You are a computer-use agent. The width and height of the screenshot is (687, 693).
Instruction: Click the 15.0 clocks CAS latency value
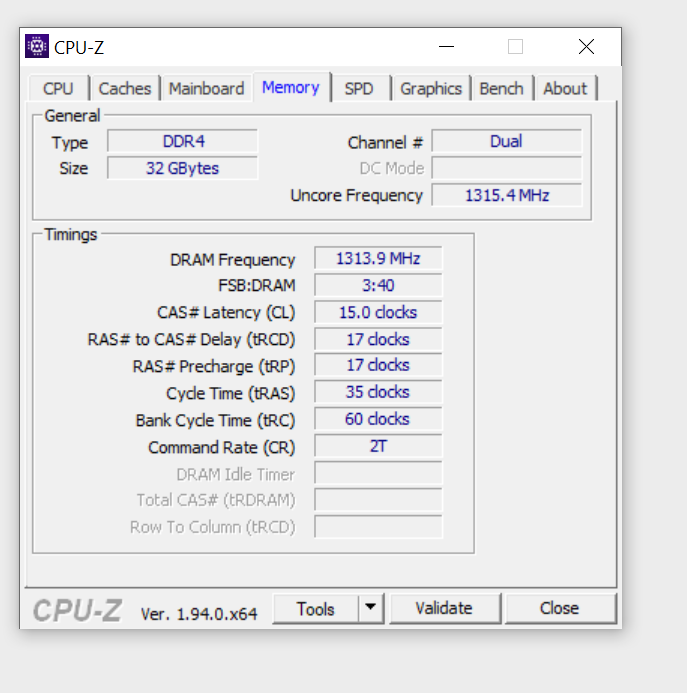[x=378, y=312]
